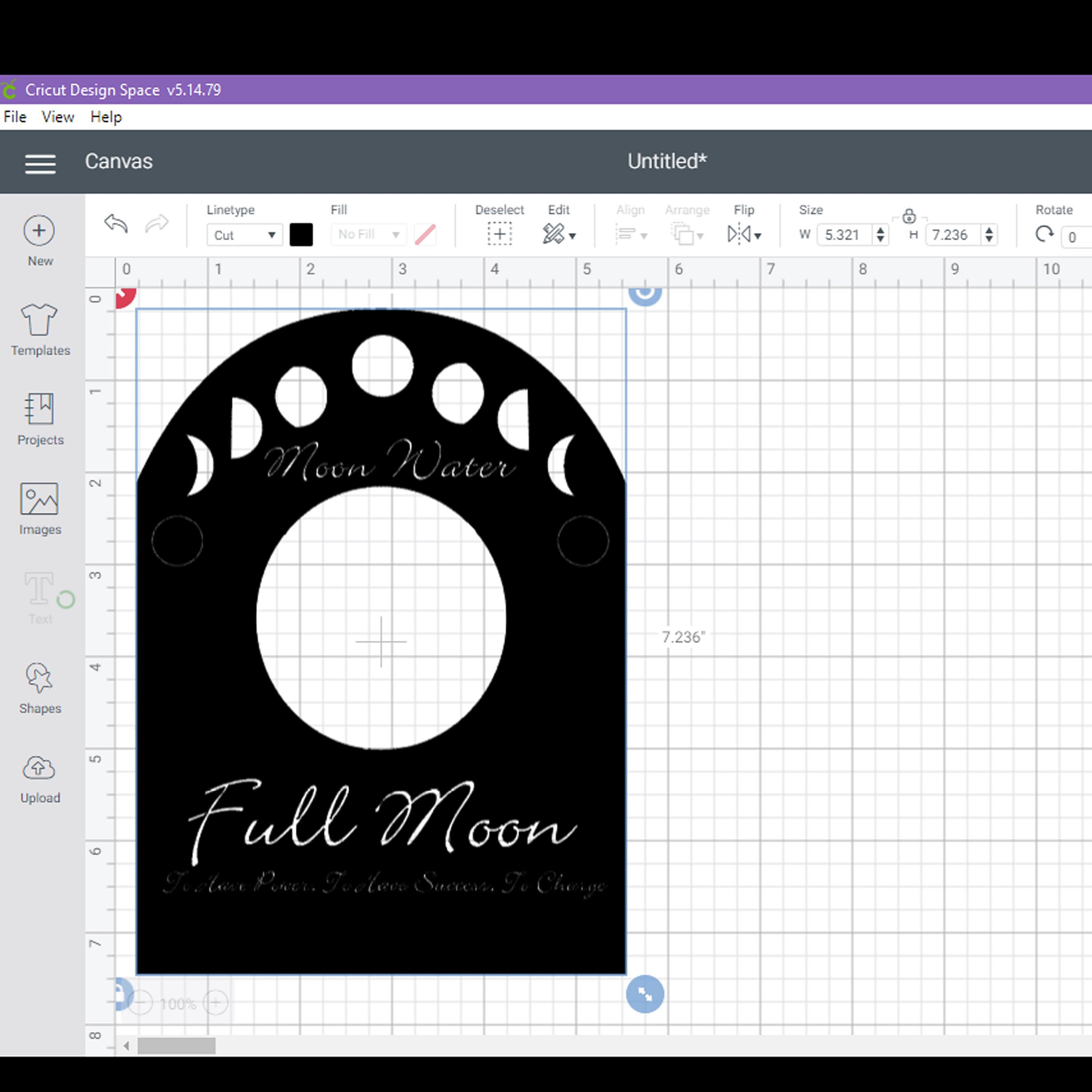Open the File menu

click(15, 117)
